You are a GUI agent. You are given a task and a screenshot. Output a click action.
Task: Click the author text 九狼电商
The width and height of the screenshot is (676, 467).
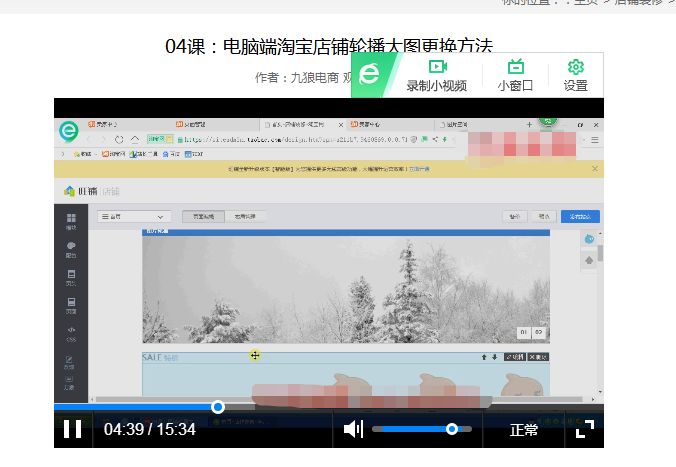[x=315, y=78]
